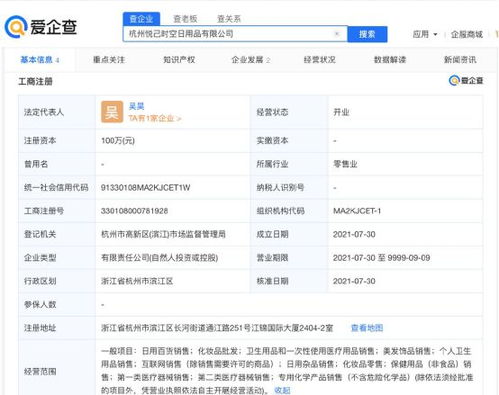The height and width of the screenshot is (395, 499).
Task: Select the 查企业 search tab
Action: [x=141, y=19]
